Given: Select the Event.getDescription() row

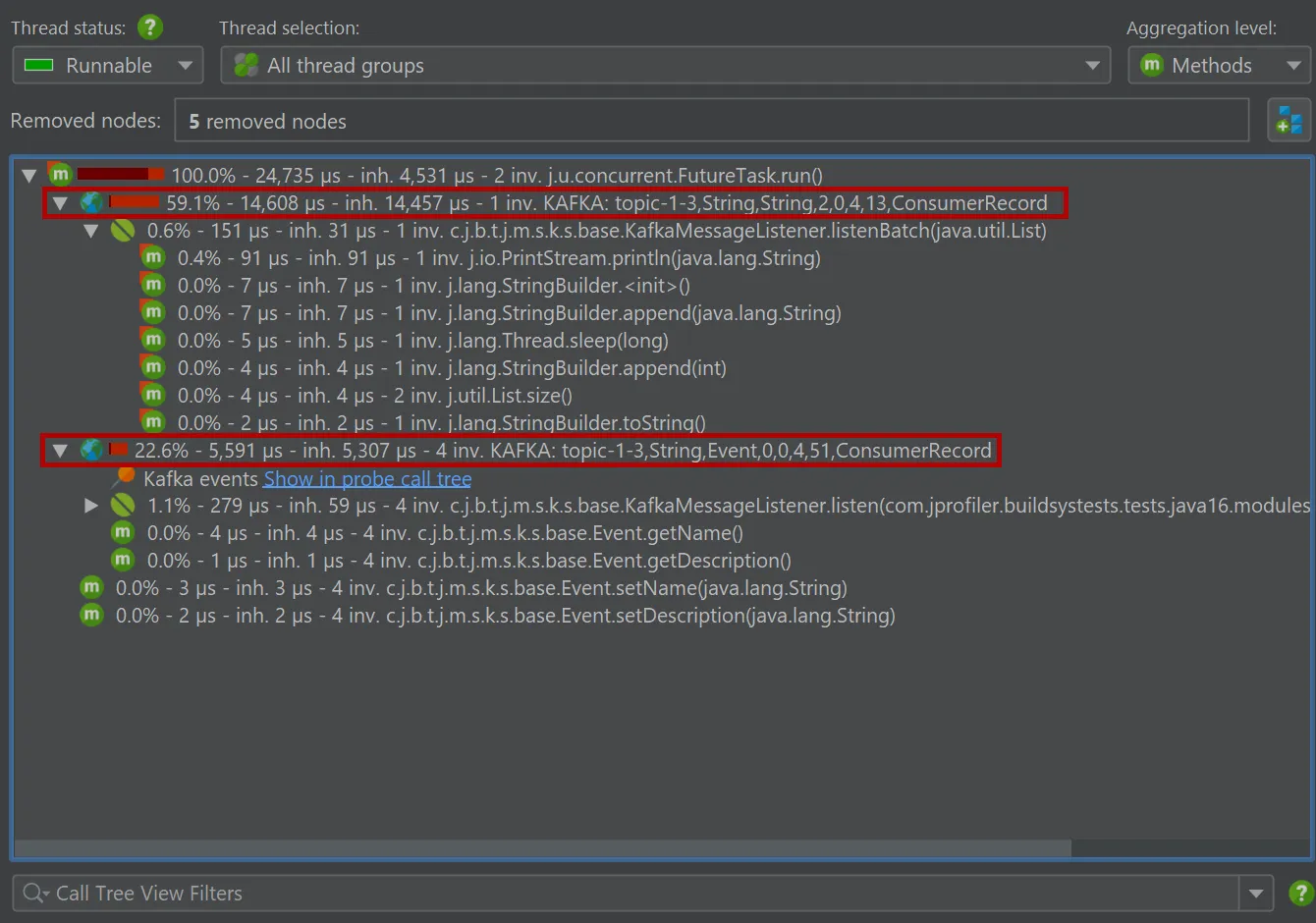Looking at the screenshot, I should (x=469, y=561).
